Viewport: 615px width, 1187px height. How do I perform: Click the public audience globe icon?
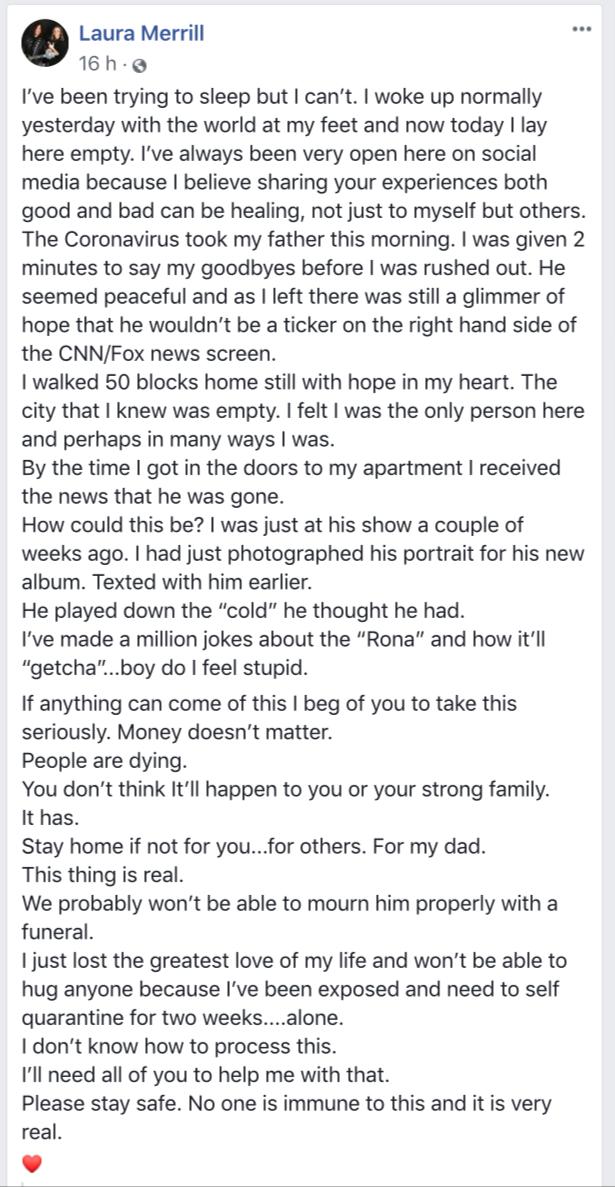pyautogui.click(x=139, y=65)
